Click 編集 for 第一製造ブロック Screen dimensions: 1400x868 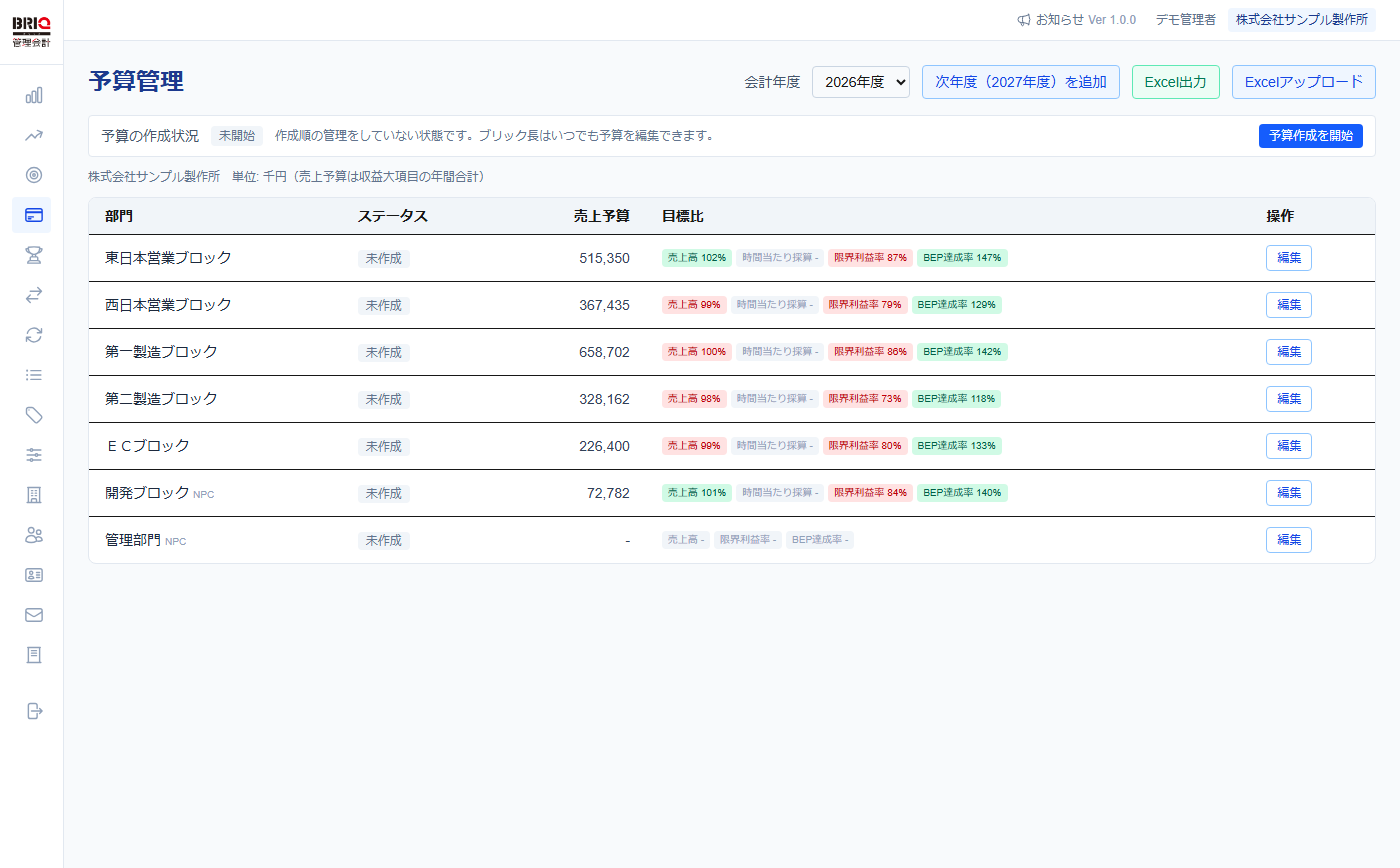1289,352
